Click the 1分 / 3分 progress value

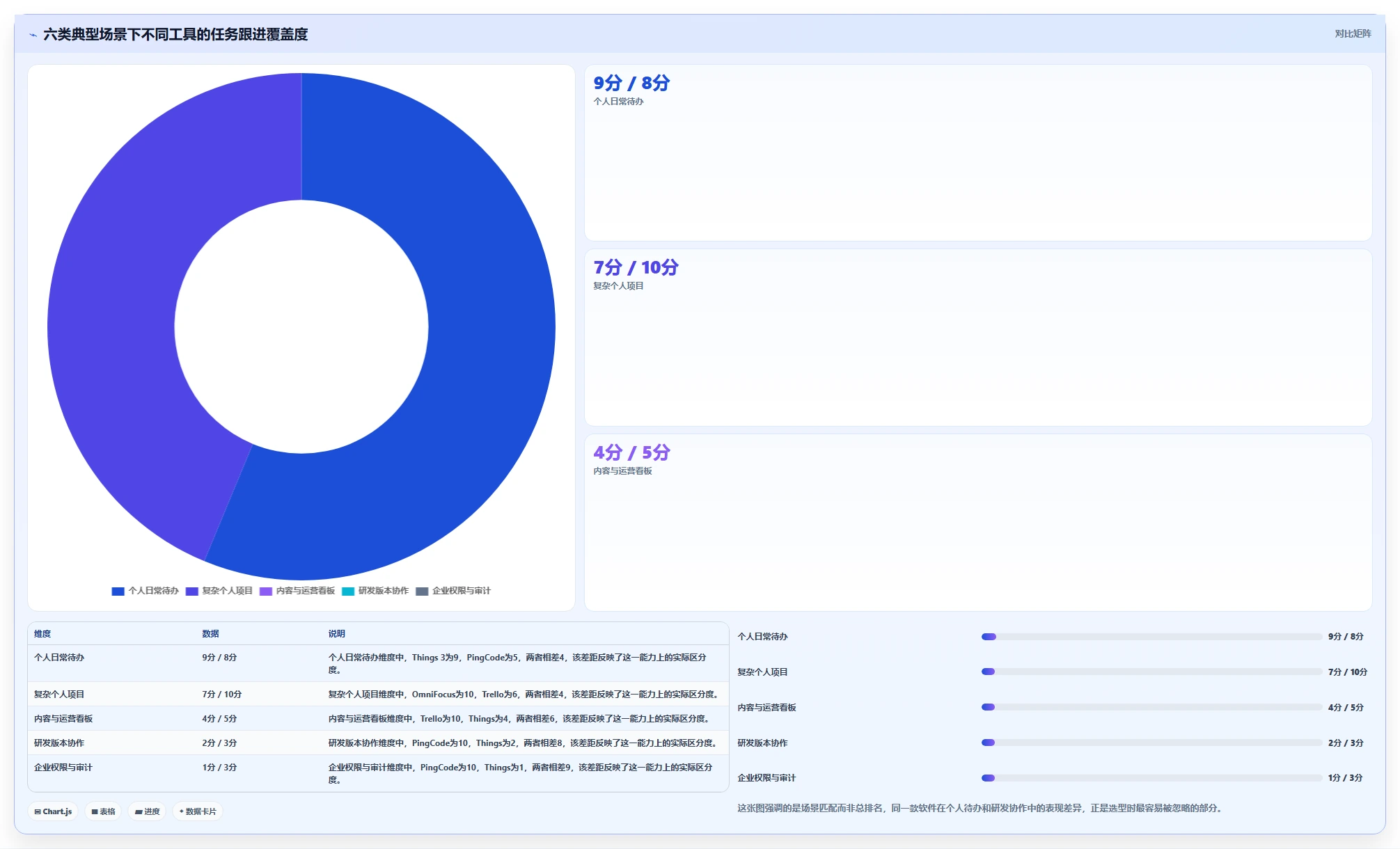tap(1346, 778)
